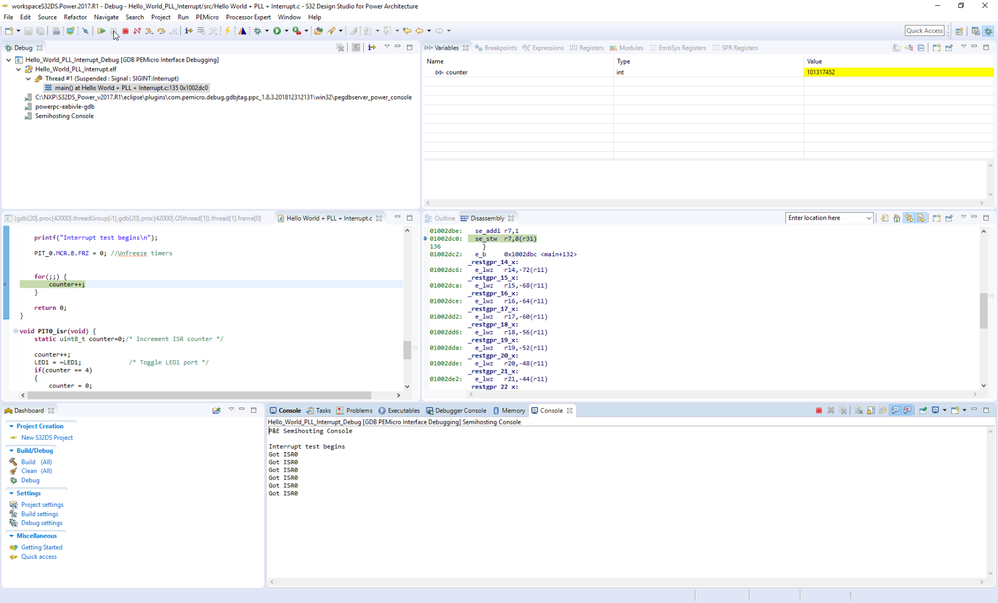Click the red Terminate icon in Console
This screenshot has width=998, height=603.
pyautogui.click(x=819, y=410)
